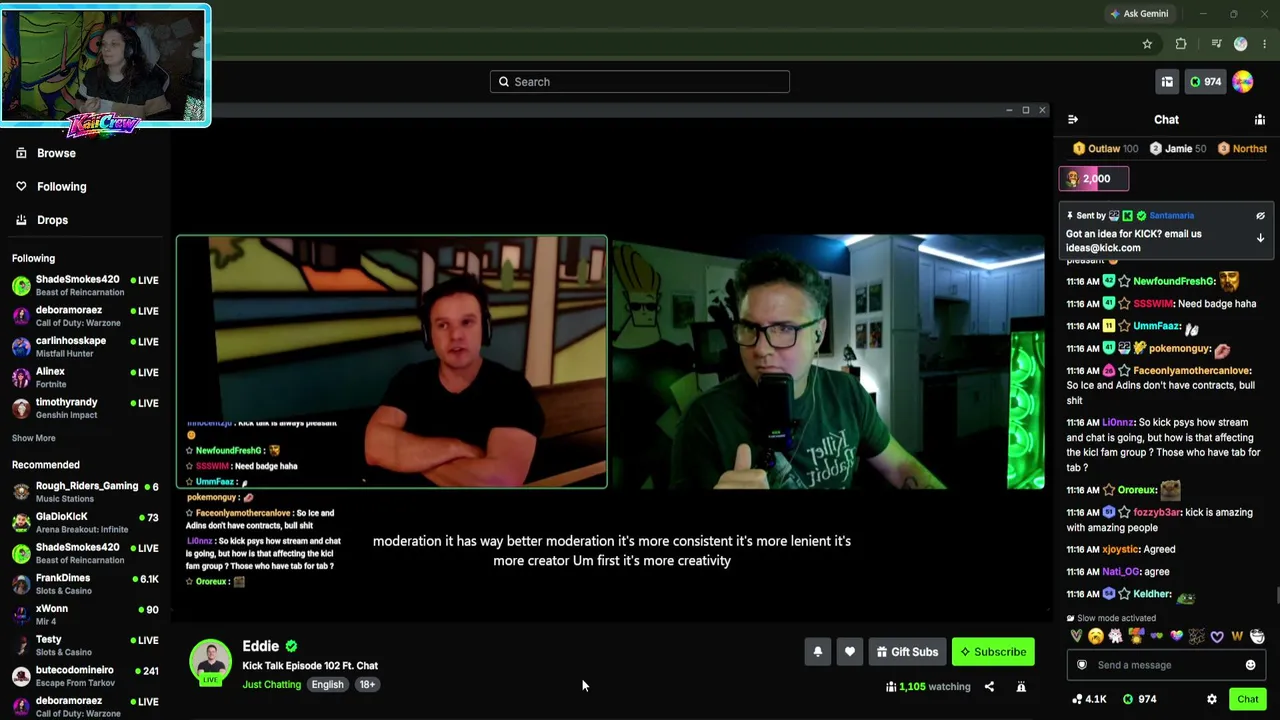Open the emoji picker in message box
This screenshot has height=720, width=1280.
pyautogui.click(x=1250, y=665)
